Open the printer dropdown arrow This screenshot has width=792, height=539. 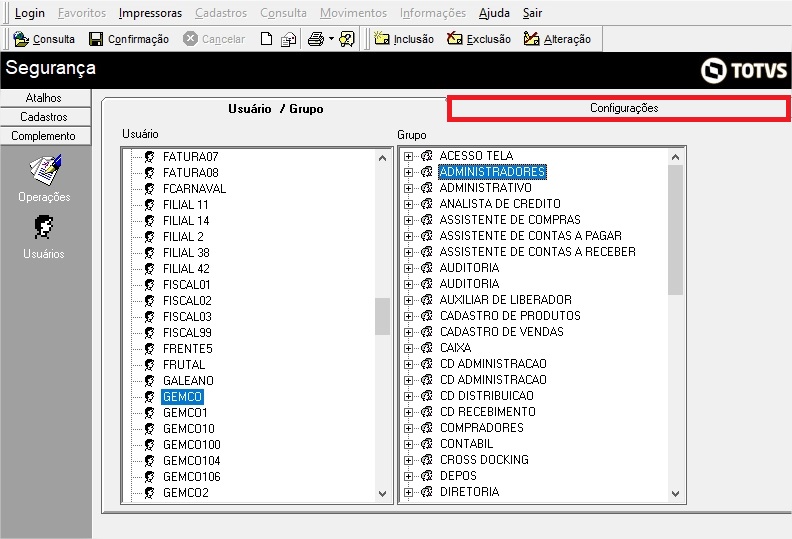coord(331,39)
